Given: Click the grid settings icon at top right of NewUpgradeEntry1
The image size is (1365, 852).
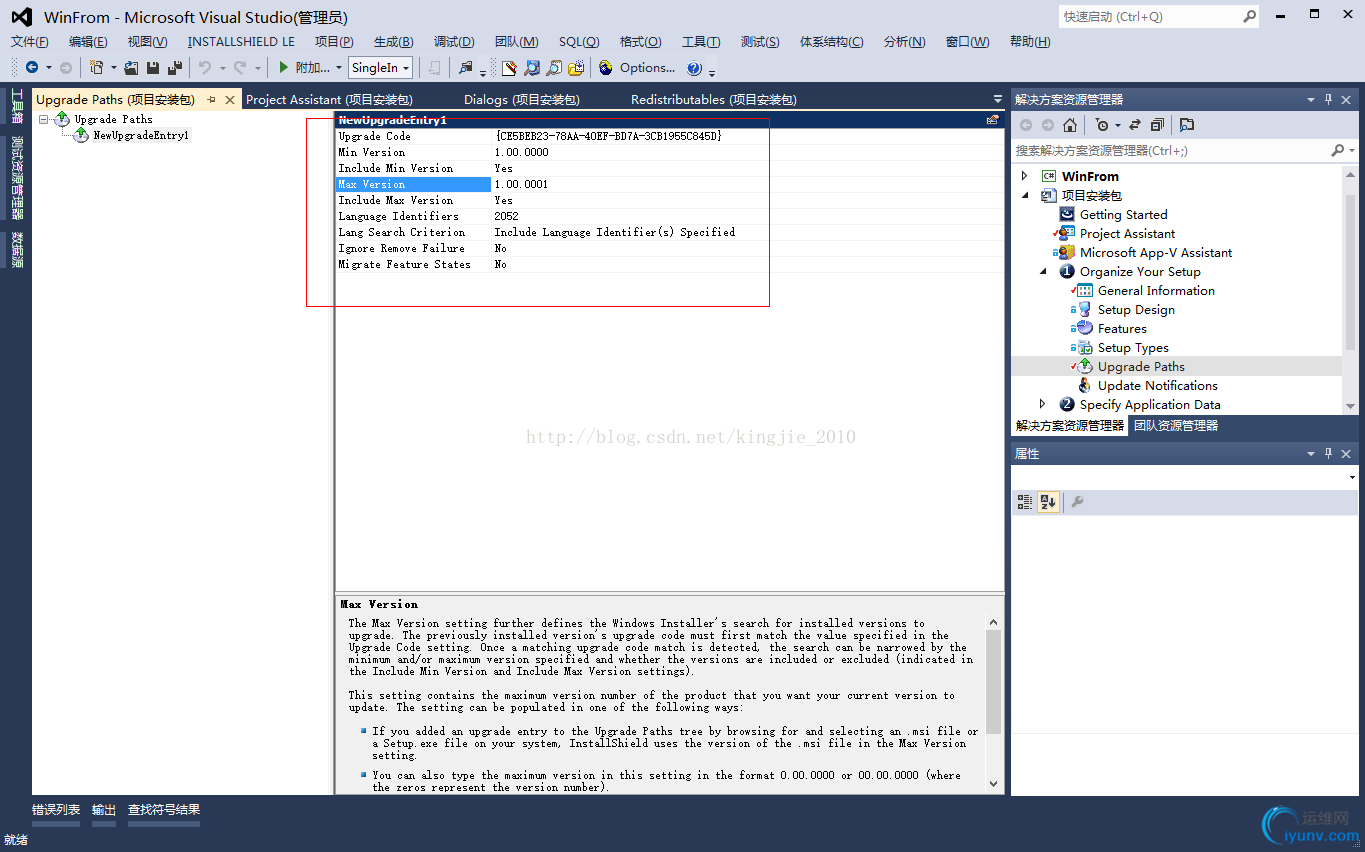Looking at the screenshot, I should [x=993, y=120].
